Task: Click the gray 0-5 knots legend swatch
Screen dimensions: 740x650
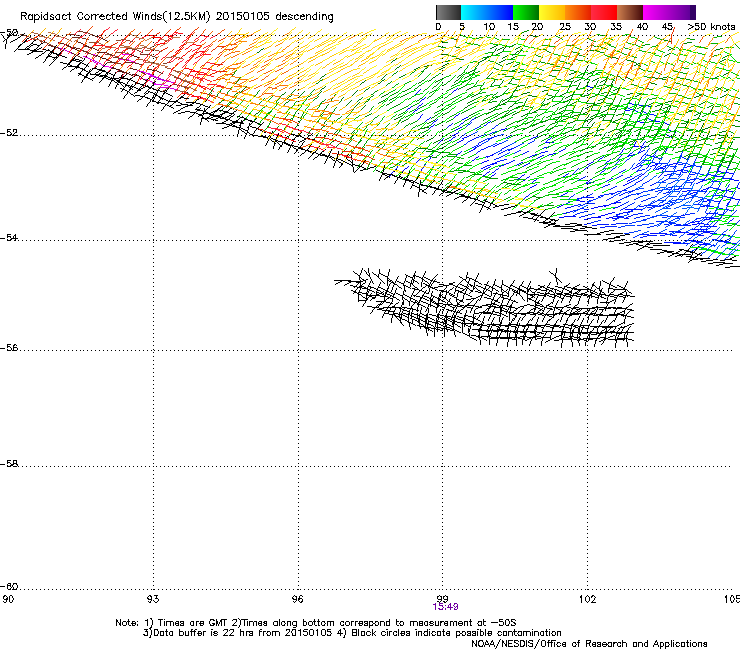Action: click(448, 12)
